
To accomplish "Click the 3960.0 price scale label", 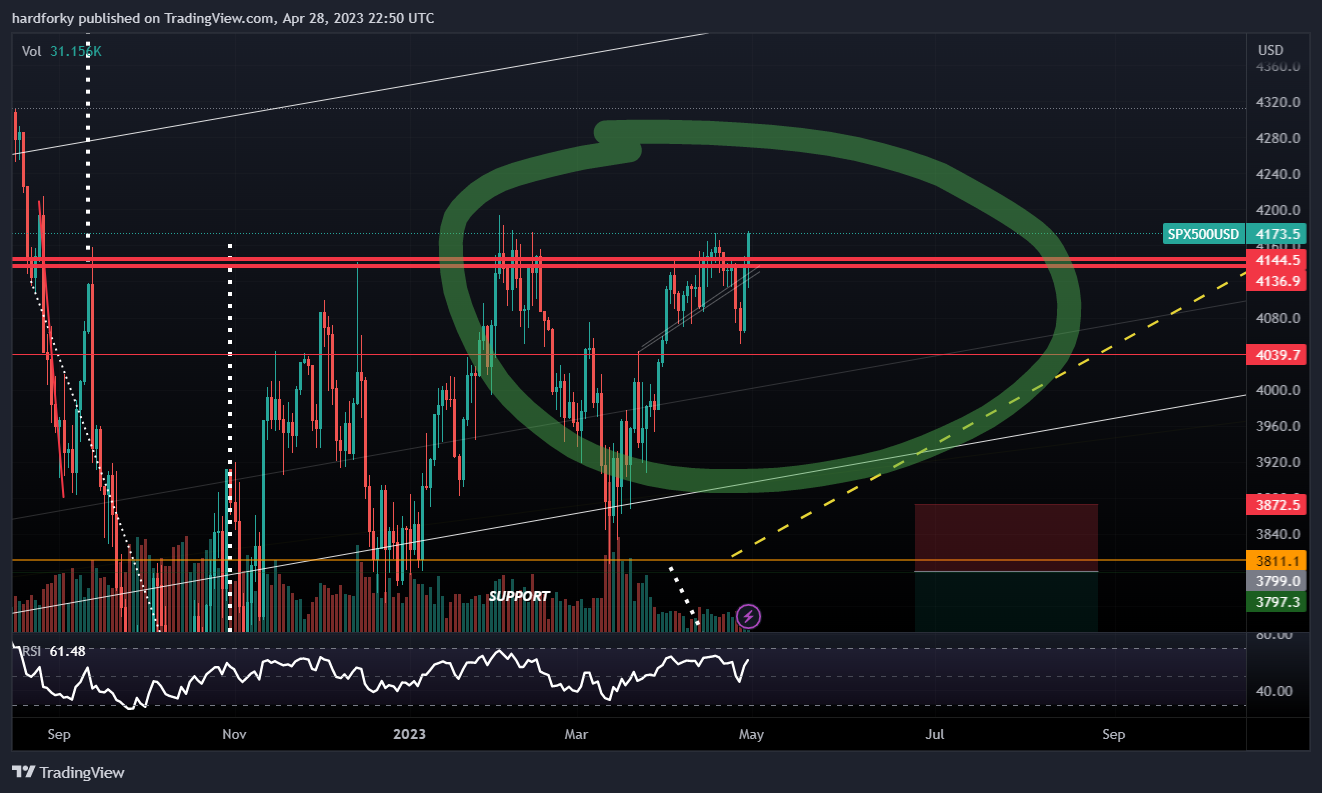I will point(1278,426).
